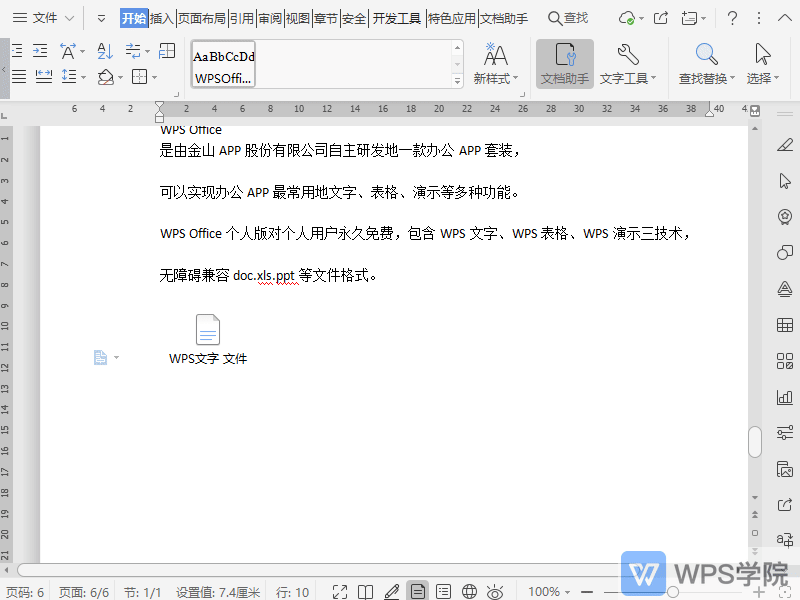
Task: Switch to outline view in the status bar
Action: coord(444,590)
